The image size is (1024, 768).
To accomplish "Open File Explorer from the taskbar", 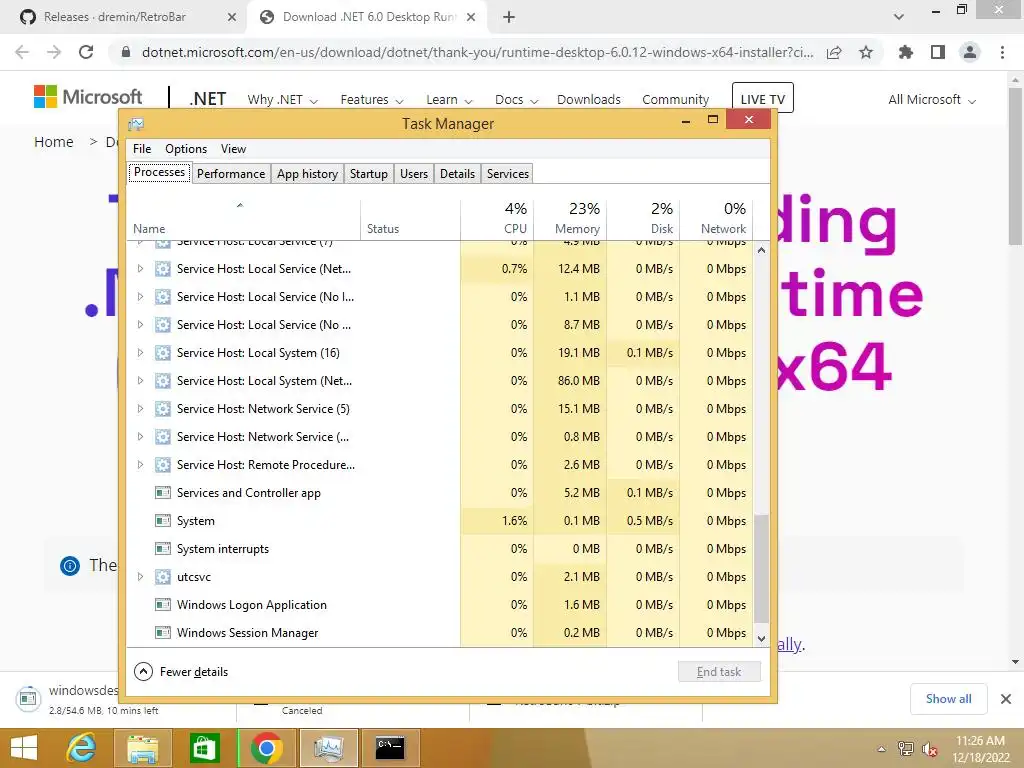I will click(x=142, y=748).
